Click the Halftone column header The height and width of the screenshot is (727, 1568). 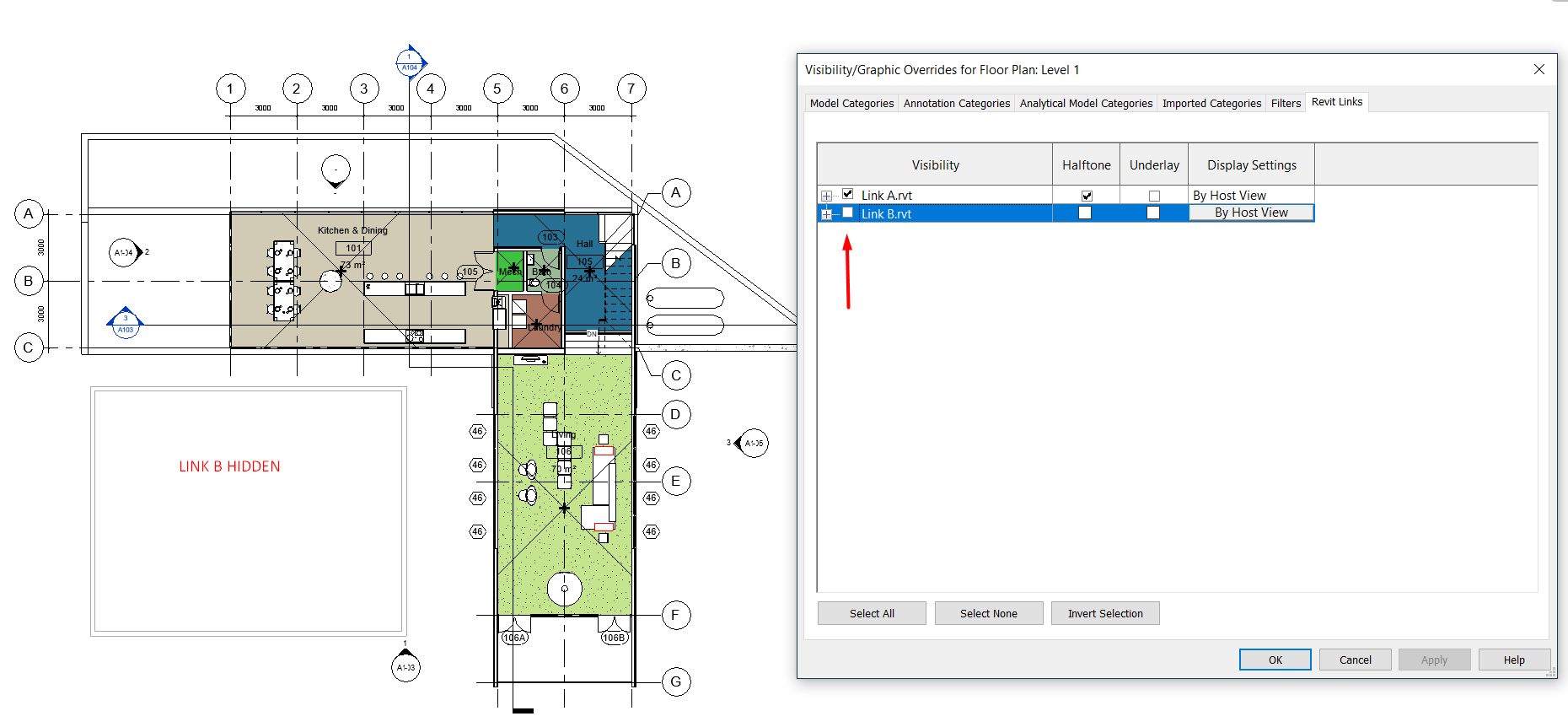coord(1086,164)
